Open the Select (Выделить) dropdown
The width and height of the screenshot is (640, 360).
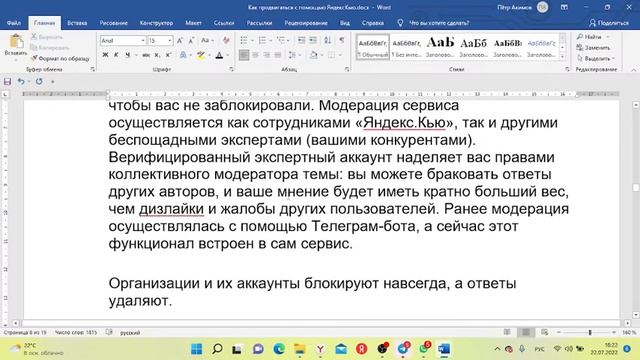tap(595, 58)
